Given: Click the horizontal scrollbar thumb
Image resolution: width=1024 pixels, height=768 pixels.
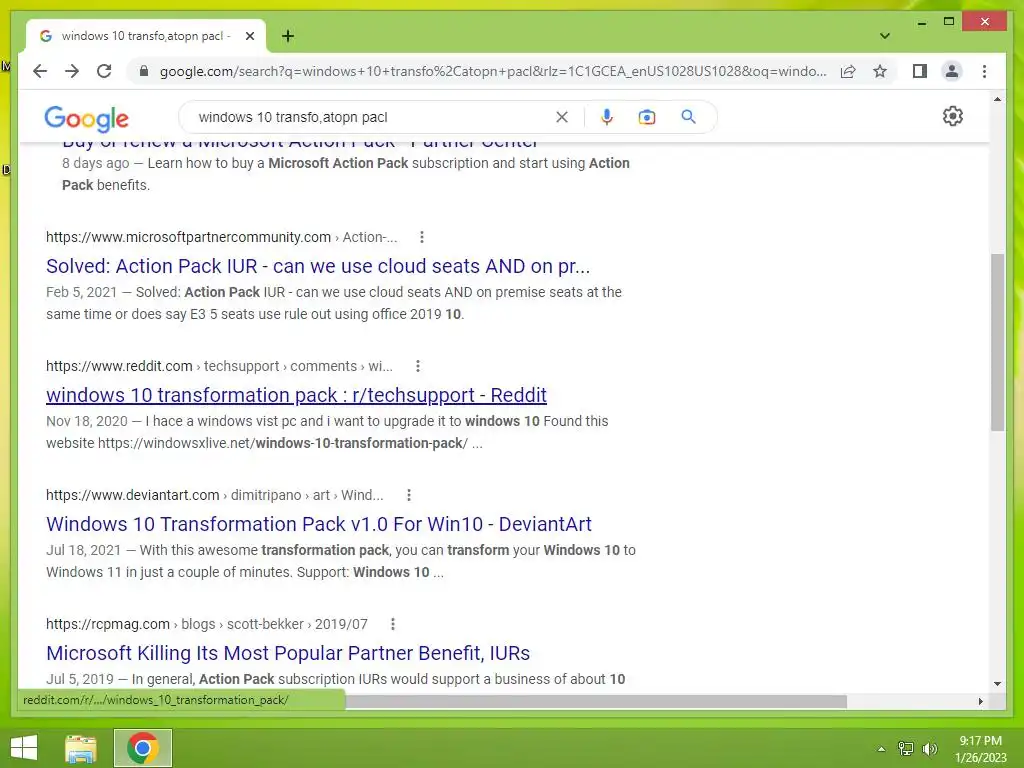Looking at the screenshot, I should 596,701.
